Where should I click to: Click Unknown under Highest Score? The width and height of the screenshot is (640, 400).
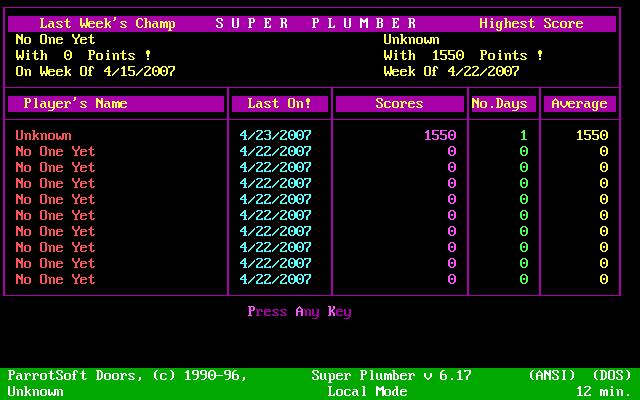pyautogui.click(x=411, y=40)
